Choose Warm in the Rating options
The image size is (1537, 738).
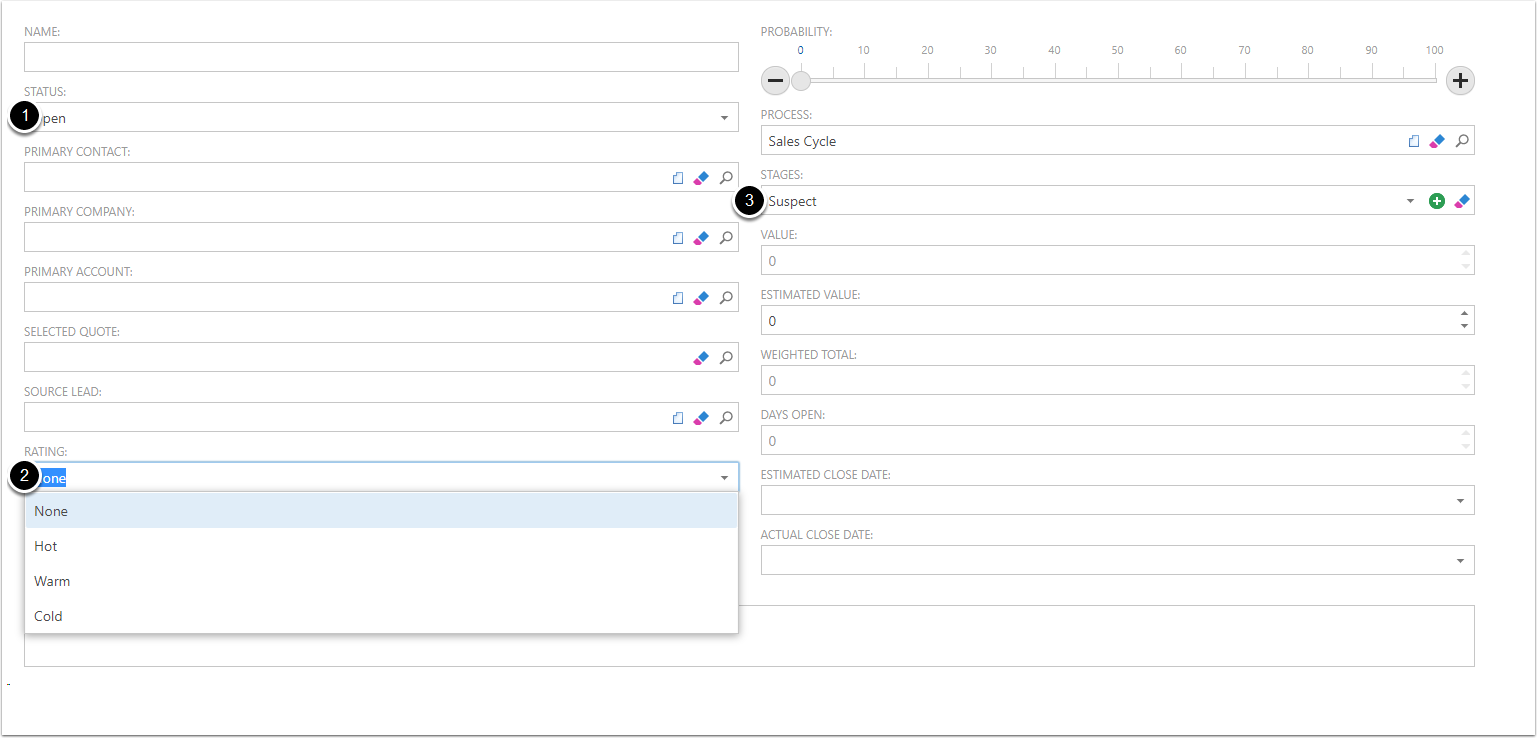(x=52, y=581)
